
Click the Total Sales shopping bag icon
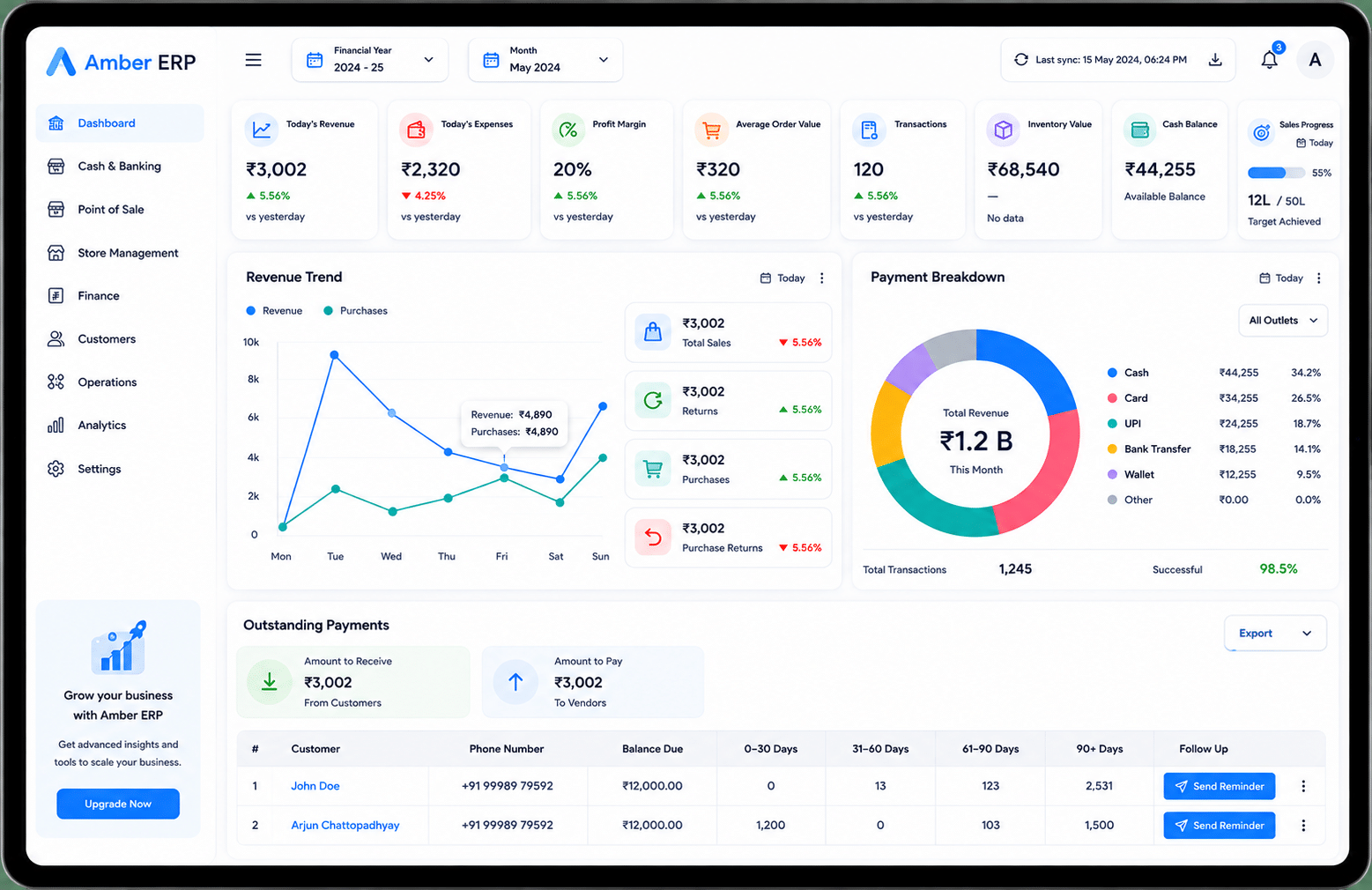tap(653, 332)
